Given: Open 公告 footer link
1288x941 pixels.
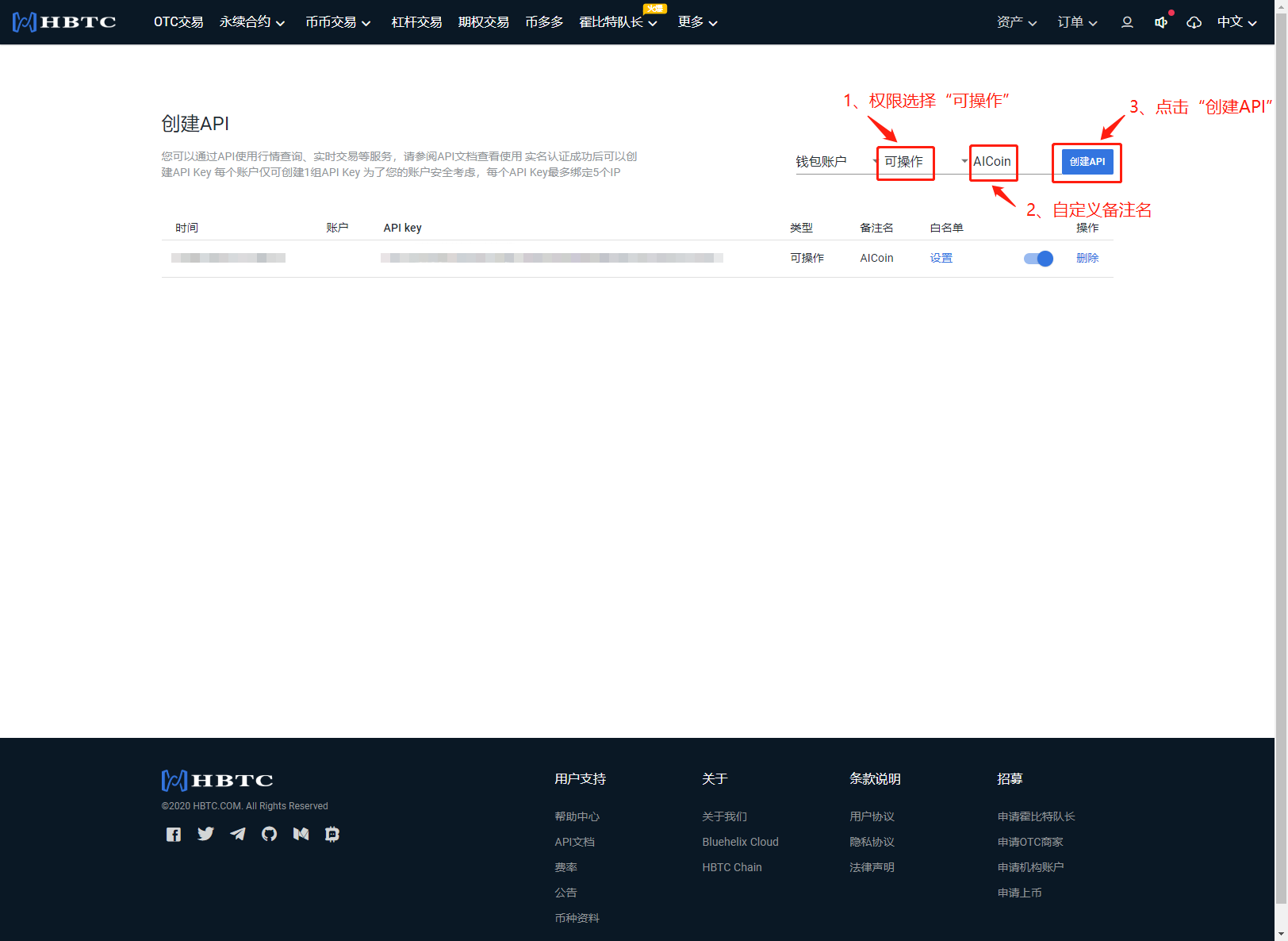Looking at the screenshot, I should pos(565,893).
